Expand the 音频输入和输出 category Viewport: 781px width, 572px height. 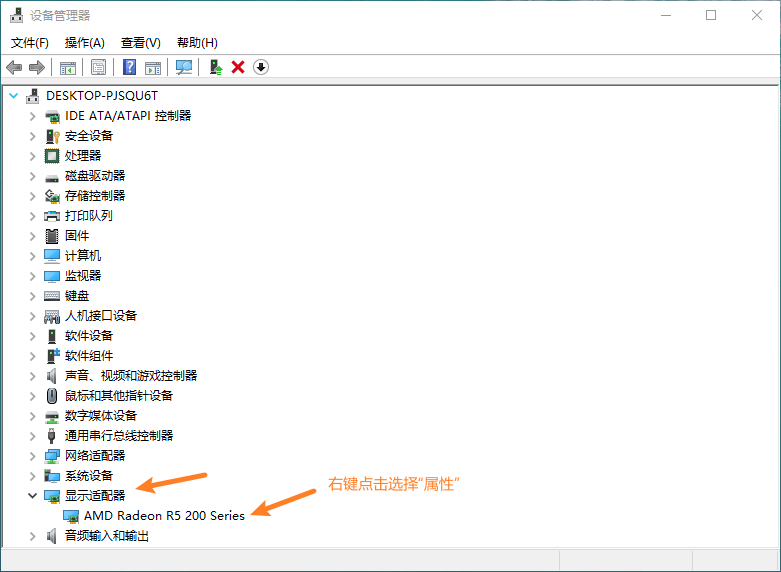pos(33,536)
